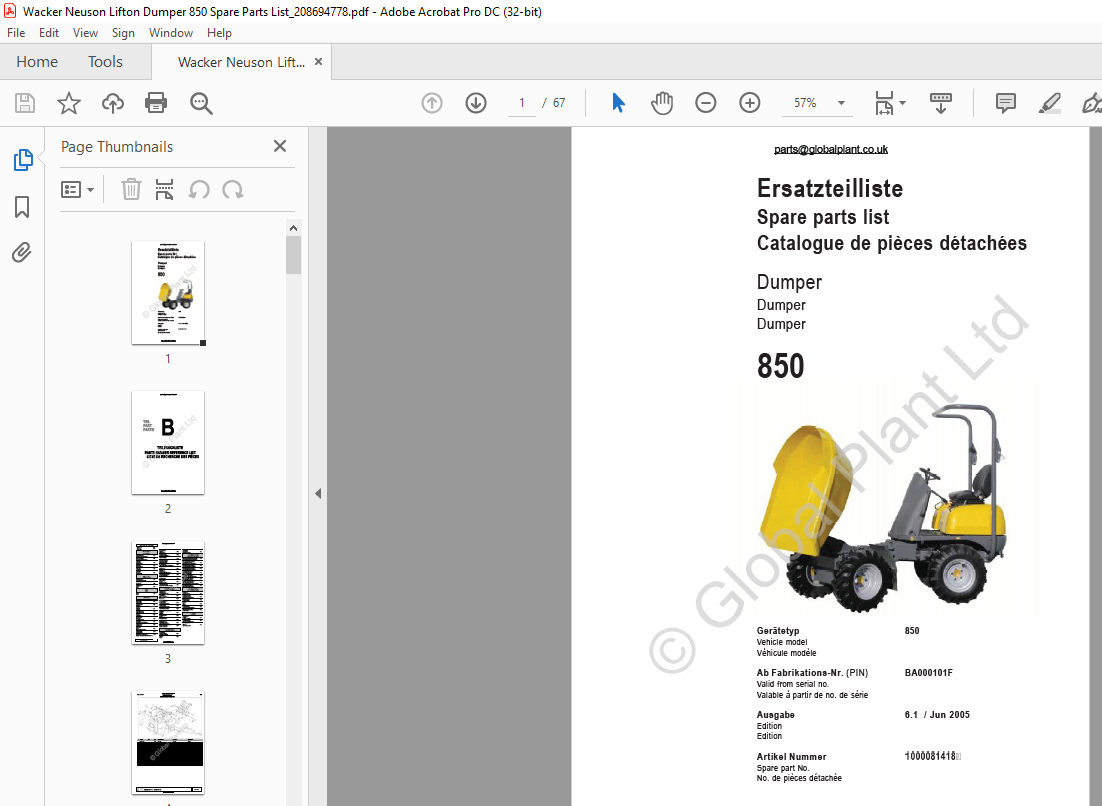Image resolution: width=1102 pixels, height=806 pixels.
Task: Click the upload to cloud icon
Action: [x=112, y=103]
